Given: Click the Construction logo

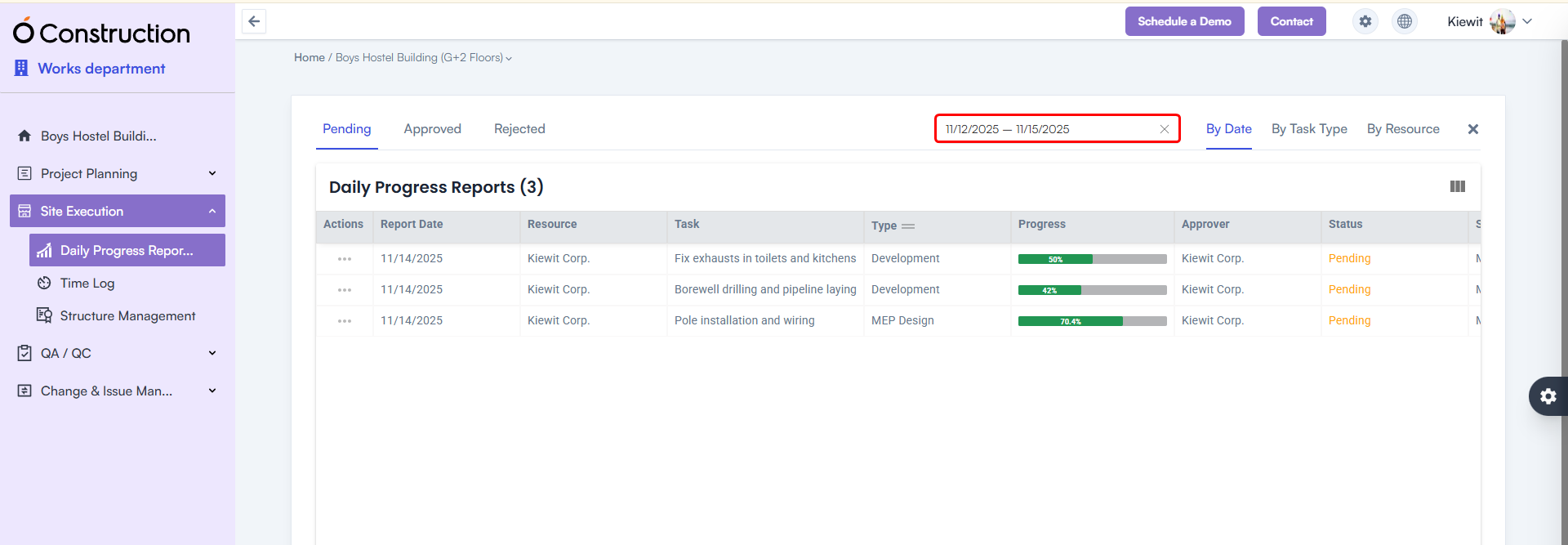Looking at the screenshot, I should (101, 32).
